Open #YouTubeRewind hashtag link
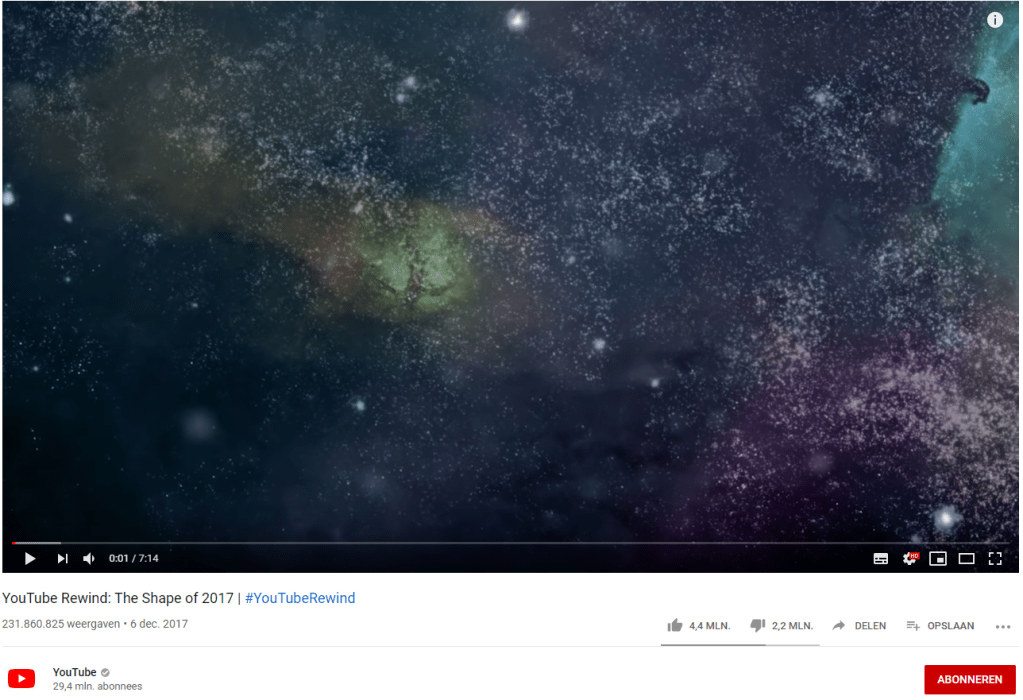Viewport: 1023px width, 700px height. [300, 598]
